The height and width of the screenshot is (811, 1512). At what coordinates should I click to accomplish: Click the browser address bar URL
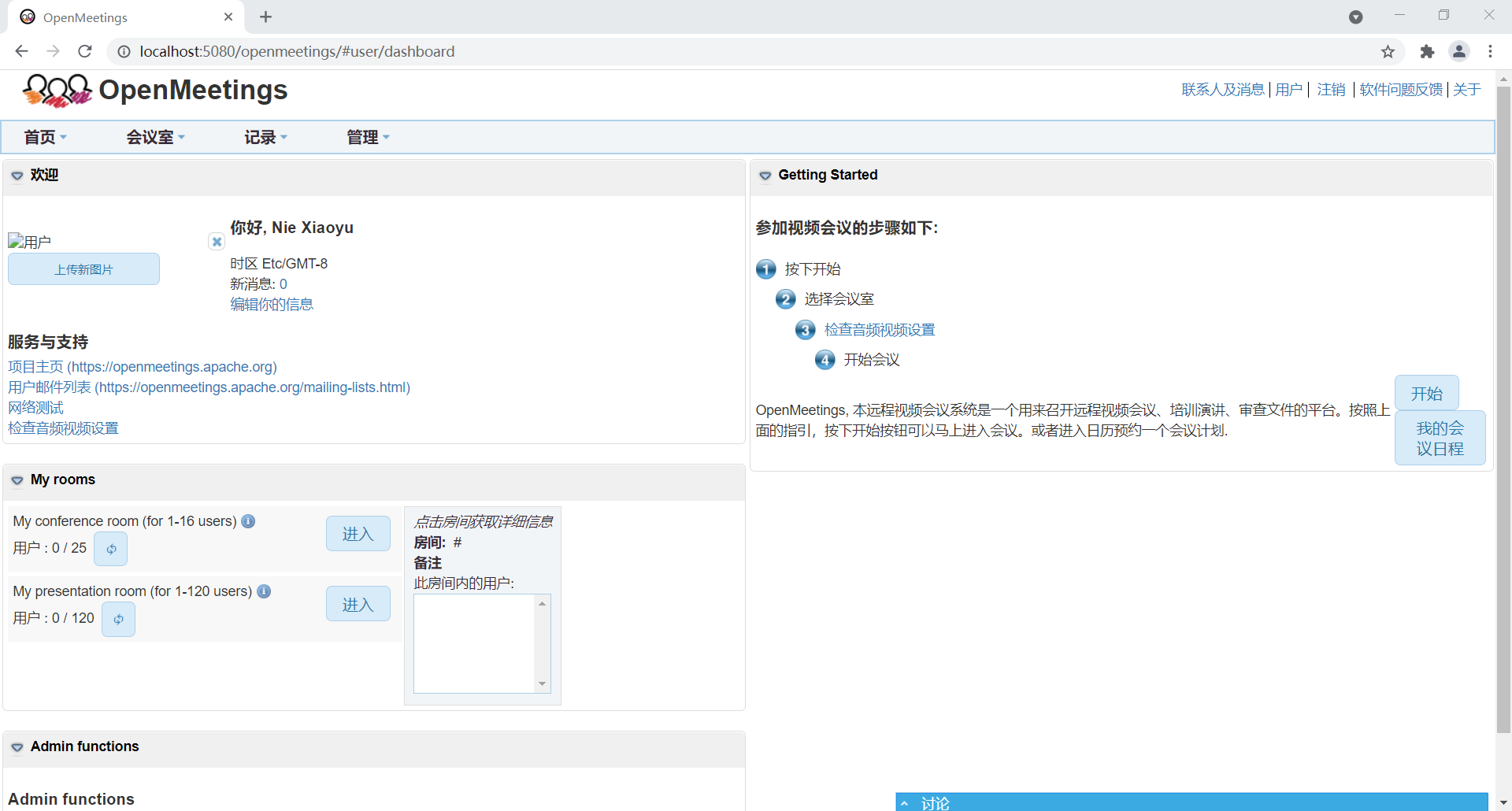point(297,51)
